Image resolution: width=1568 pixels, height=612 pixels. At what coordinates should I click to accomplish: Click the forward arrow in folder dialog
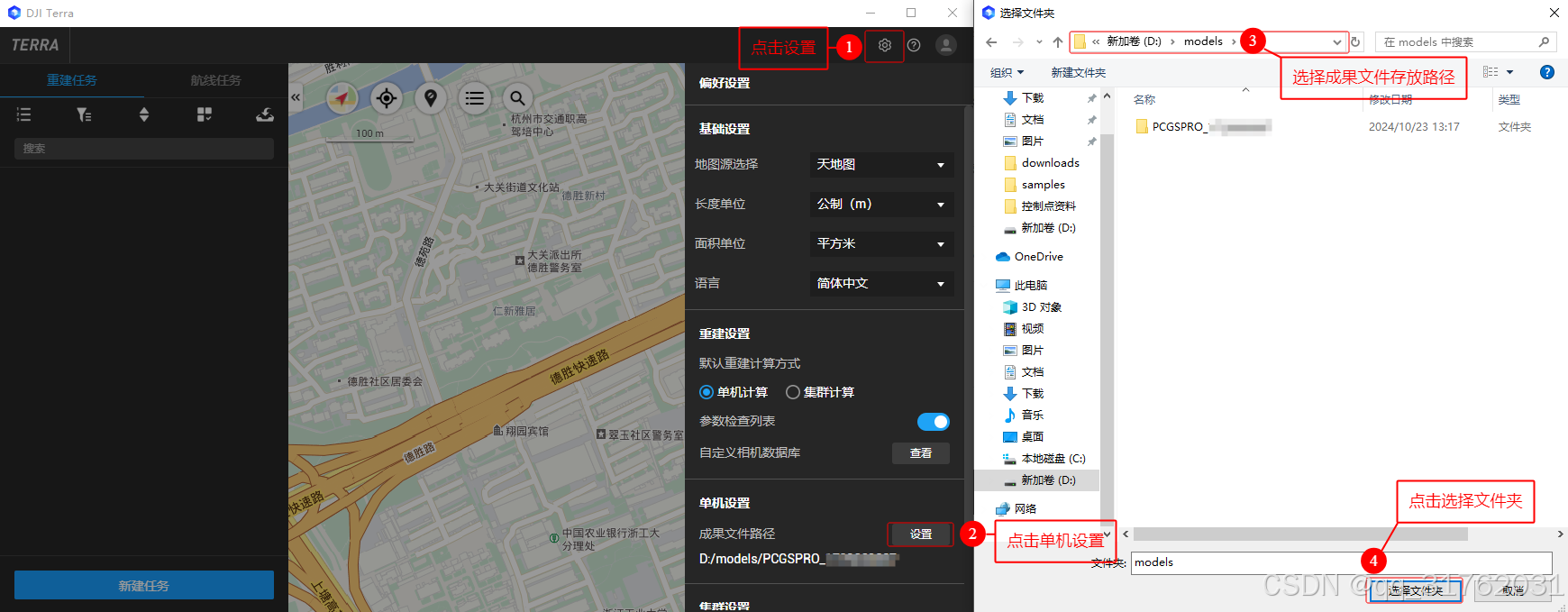pyautogui.click(x=1017, y=41)
